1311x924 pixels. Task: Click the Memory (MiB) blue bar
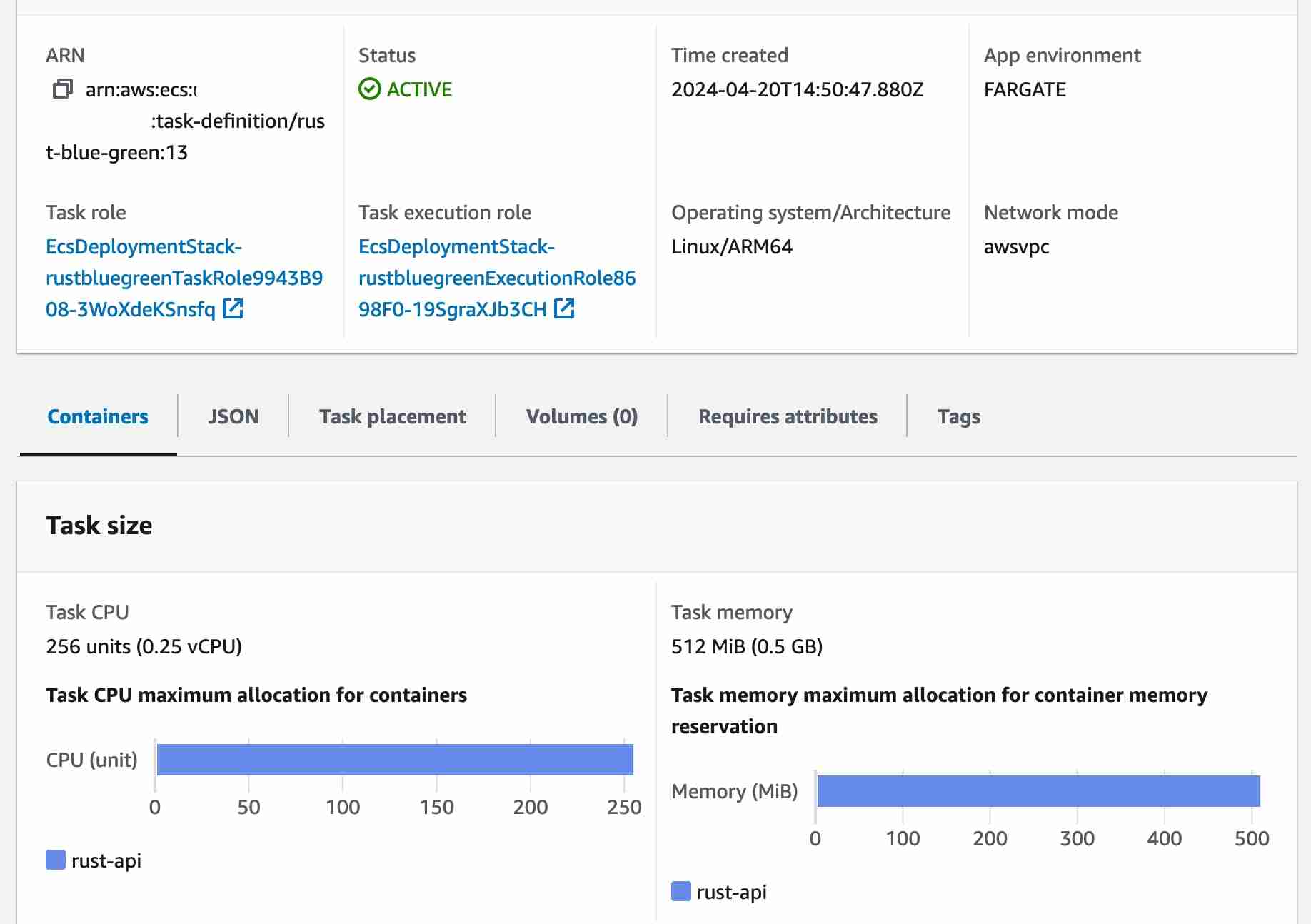click(1038, 790)
